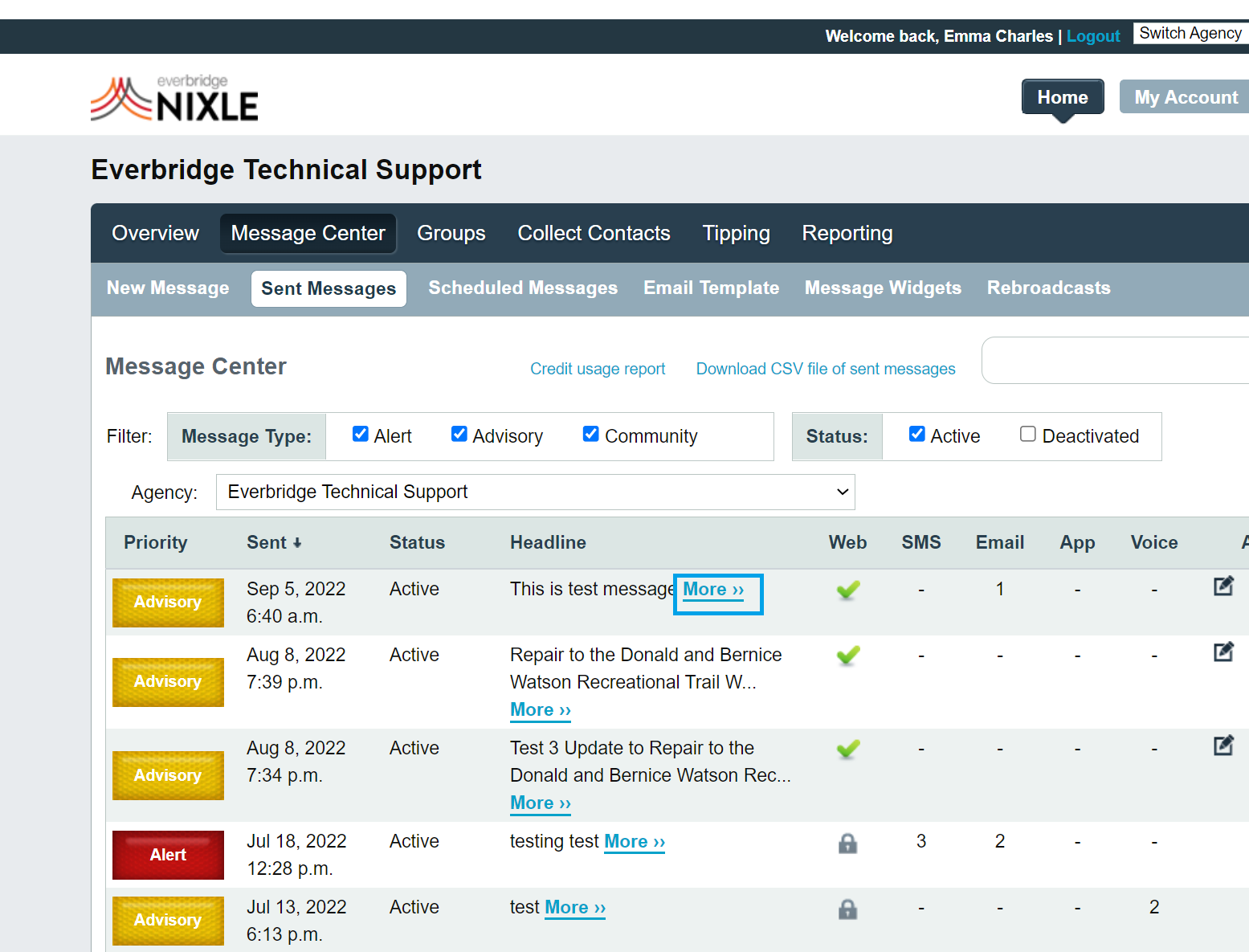
Task: Click Email count 1 in Sep 5 row
Action: [1000, 589]
